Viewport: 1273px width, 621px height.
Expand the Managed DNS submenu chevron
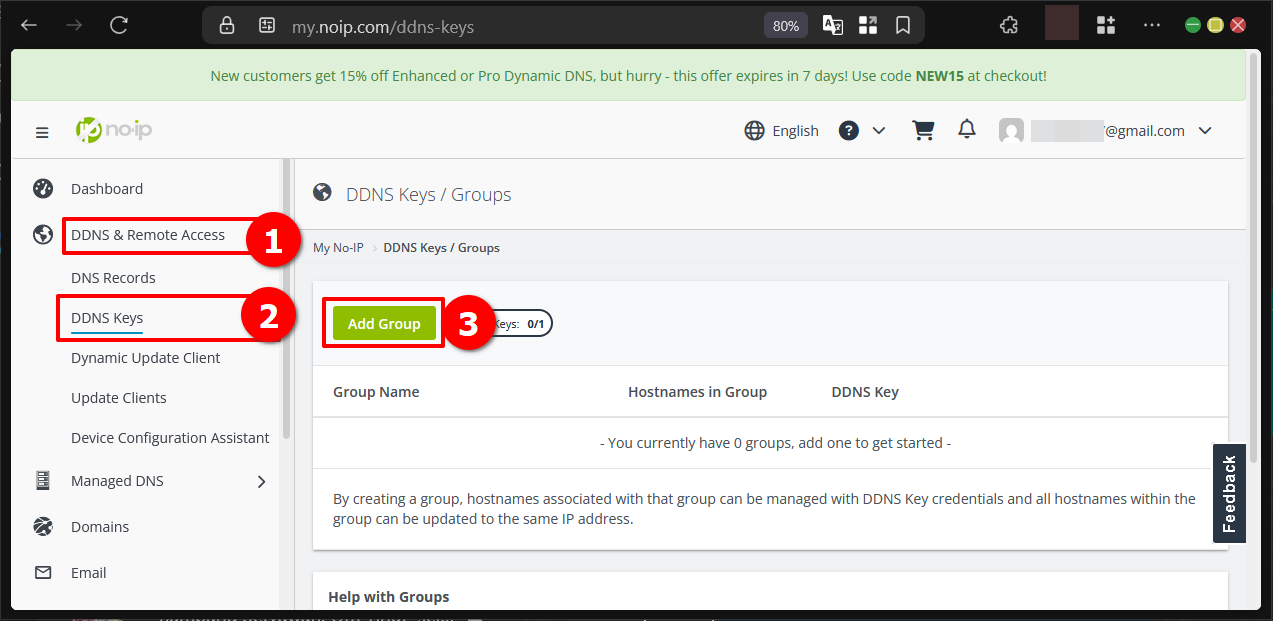click(x=261, y=481)
